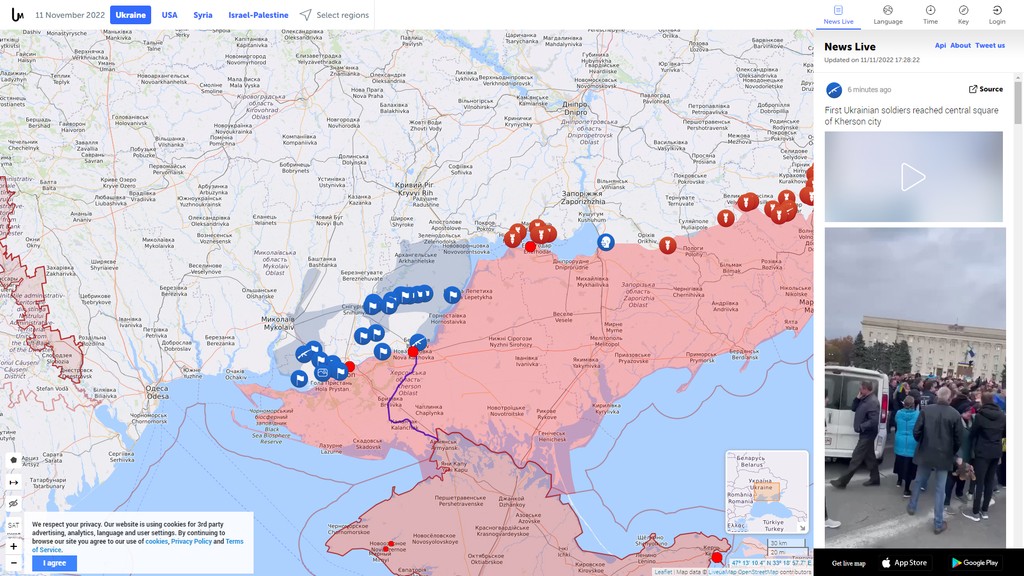Open the Privacy Policy link
Viewport: 1024px width, 576px height.
191,541
